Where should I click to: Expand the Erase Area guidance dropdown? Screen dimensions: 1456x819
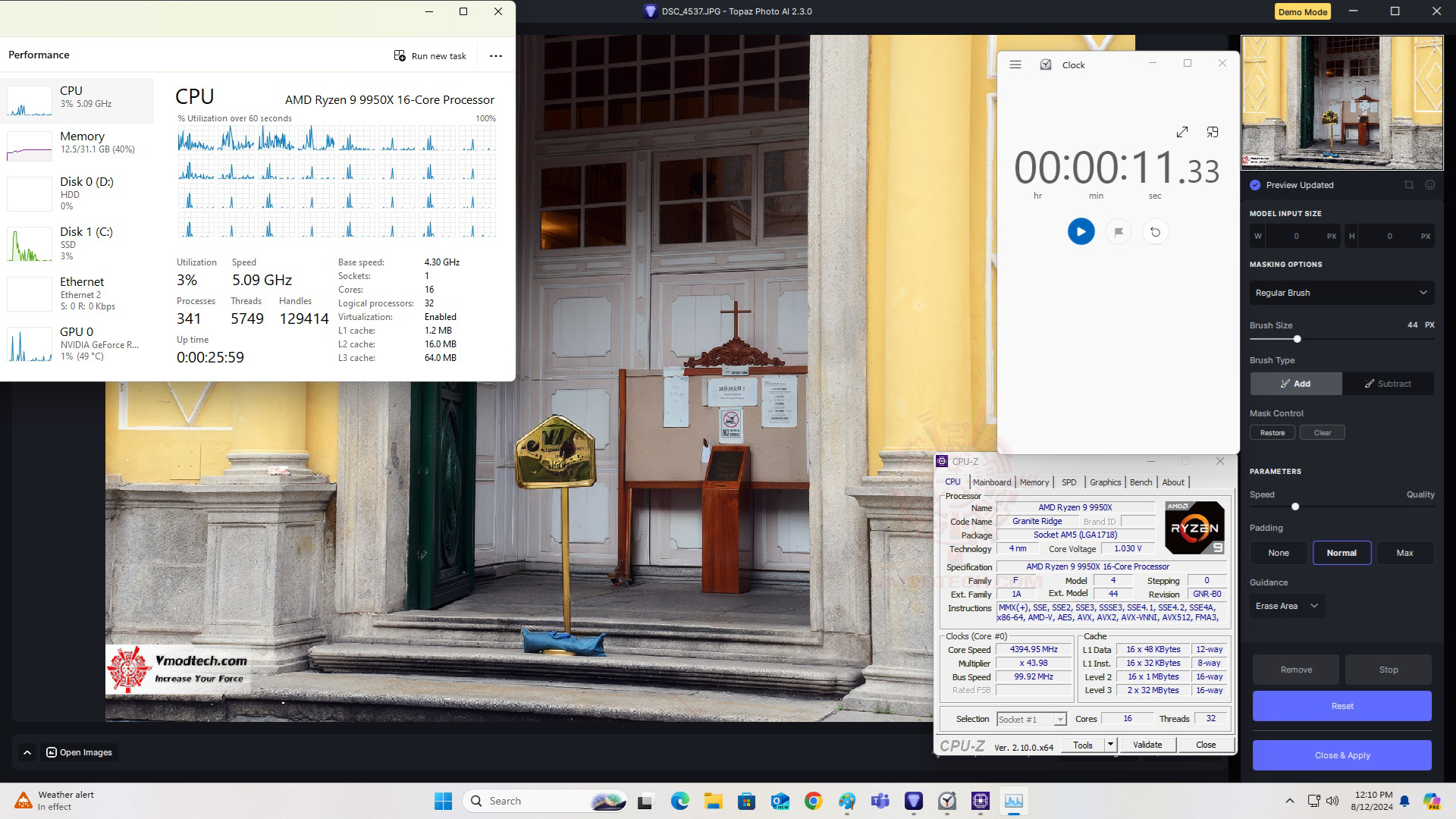[x=1287, y=606]
